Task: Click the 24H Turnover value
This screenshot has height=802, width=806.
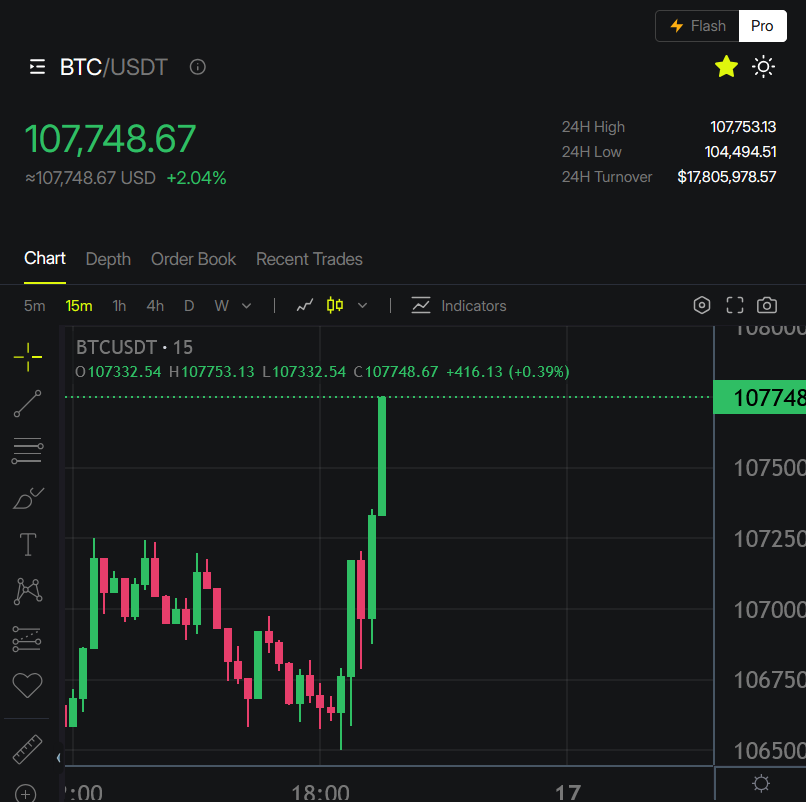Action: (726, 177)
